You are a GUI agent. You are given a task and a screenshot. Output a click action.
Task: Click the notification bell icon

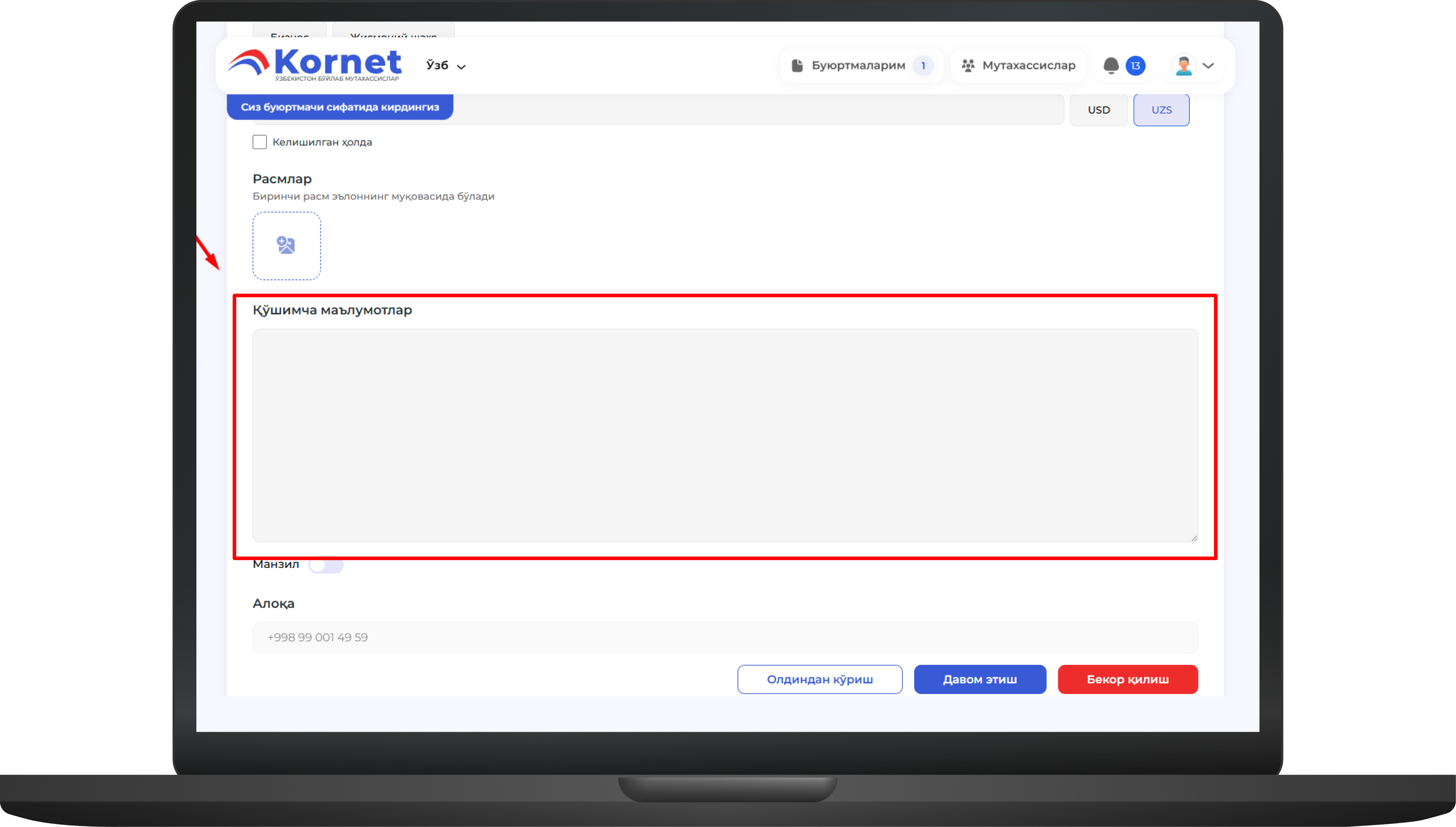coord(1111,66)
